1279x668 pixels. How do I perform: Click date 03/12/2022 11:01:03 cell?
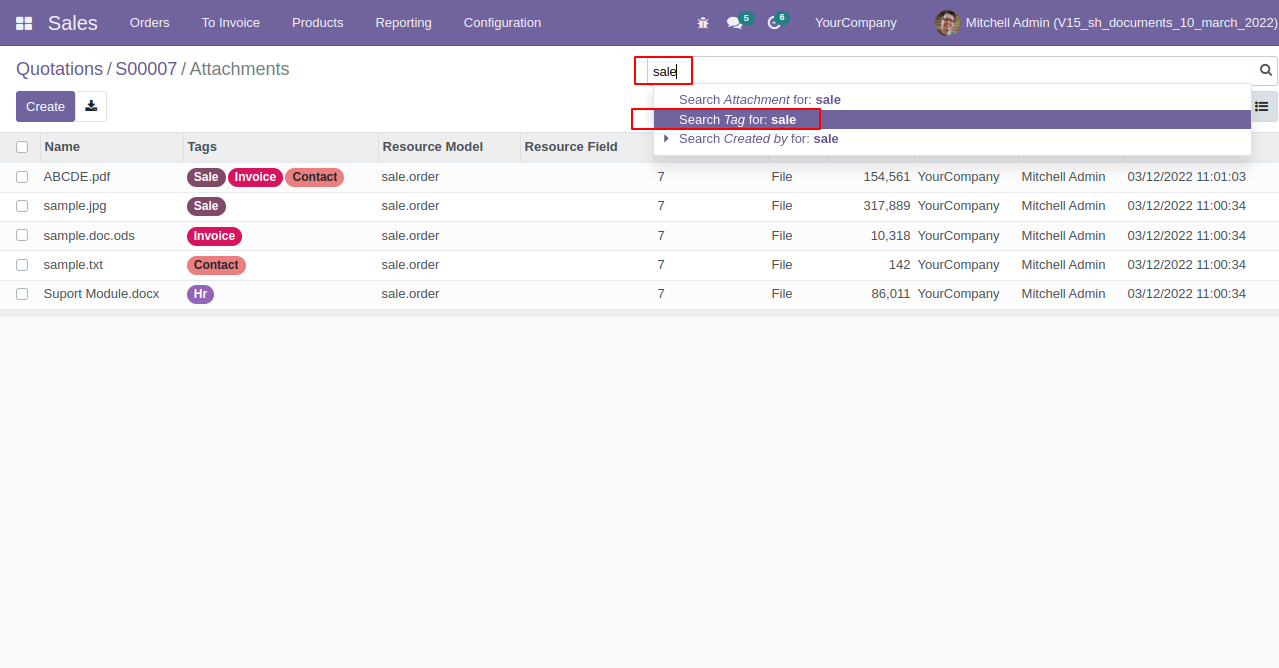1187,177
